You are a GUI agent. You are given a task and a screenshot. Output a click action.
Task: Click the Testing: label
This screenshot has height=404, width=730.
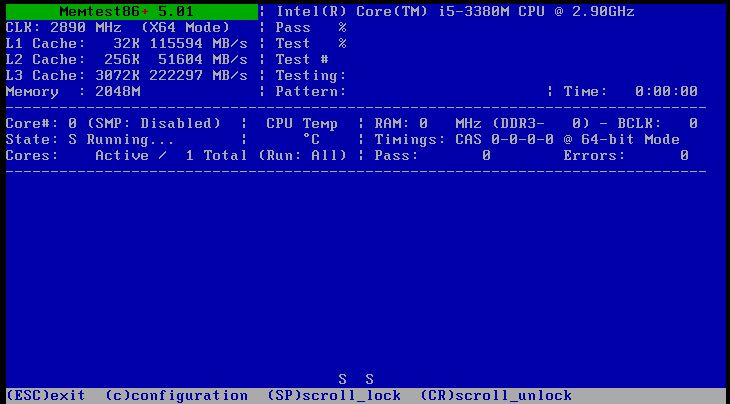point(311,75)
